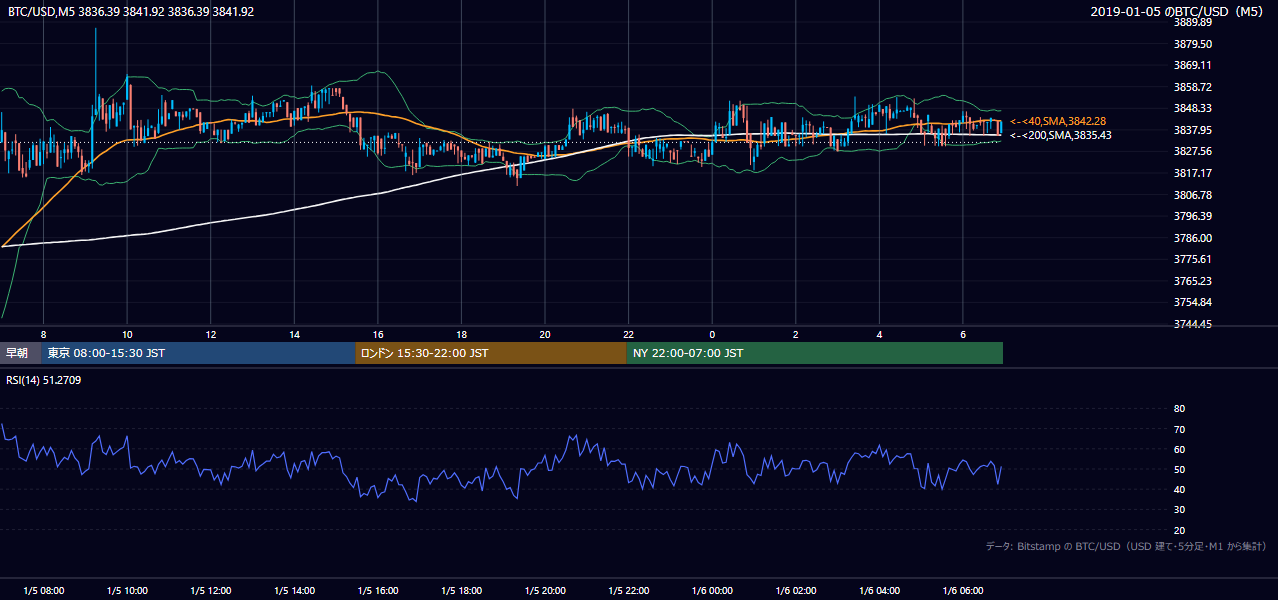
Task: Click the 1/5 16:00 time label
Action: (x=378, y=591)
